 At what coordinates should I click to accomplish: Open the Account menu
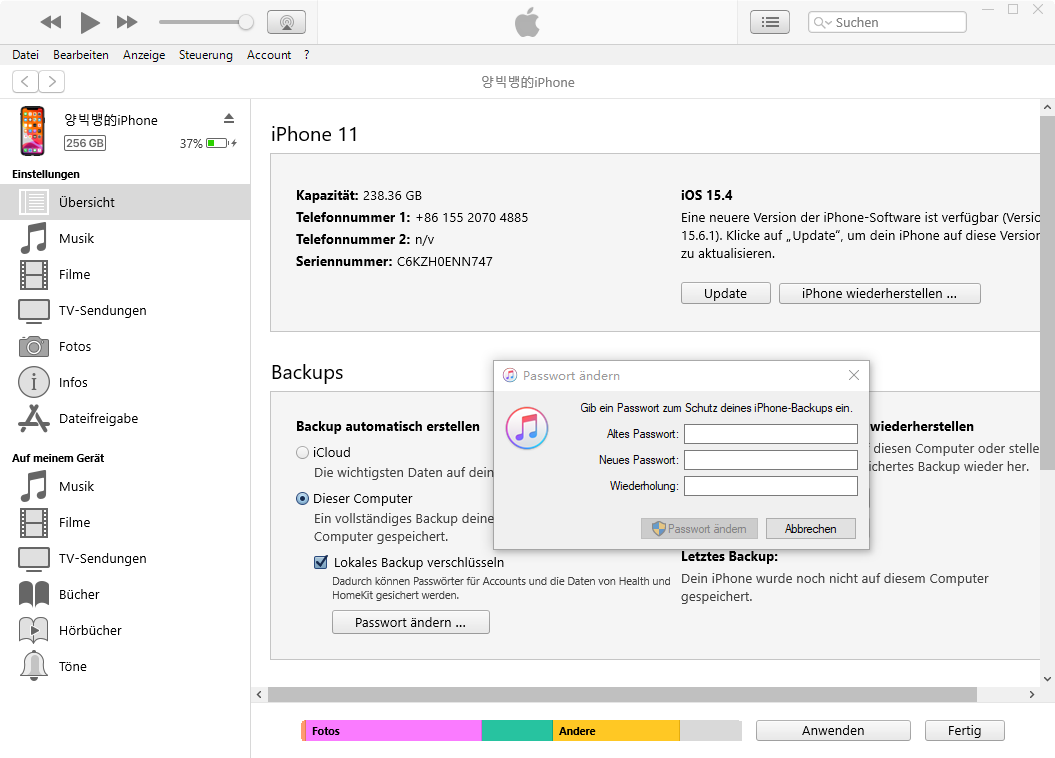269,55
